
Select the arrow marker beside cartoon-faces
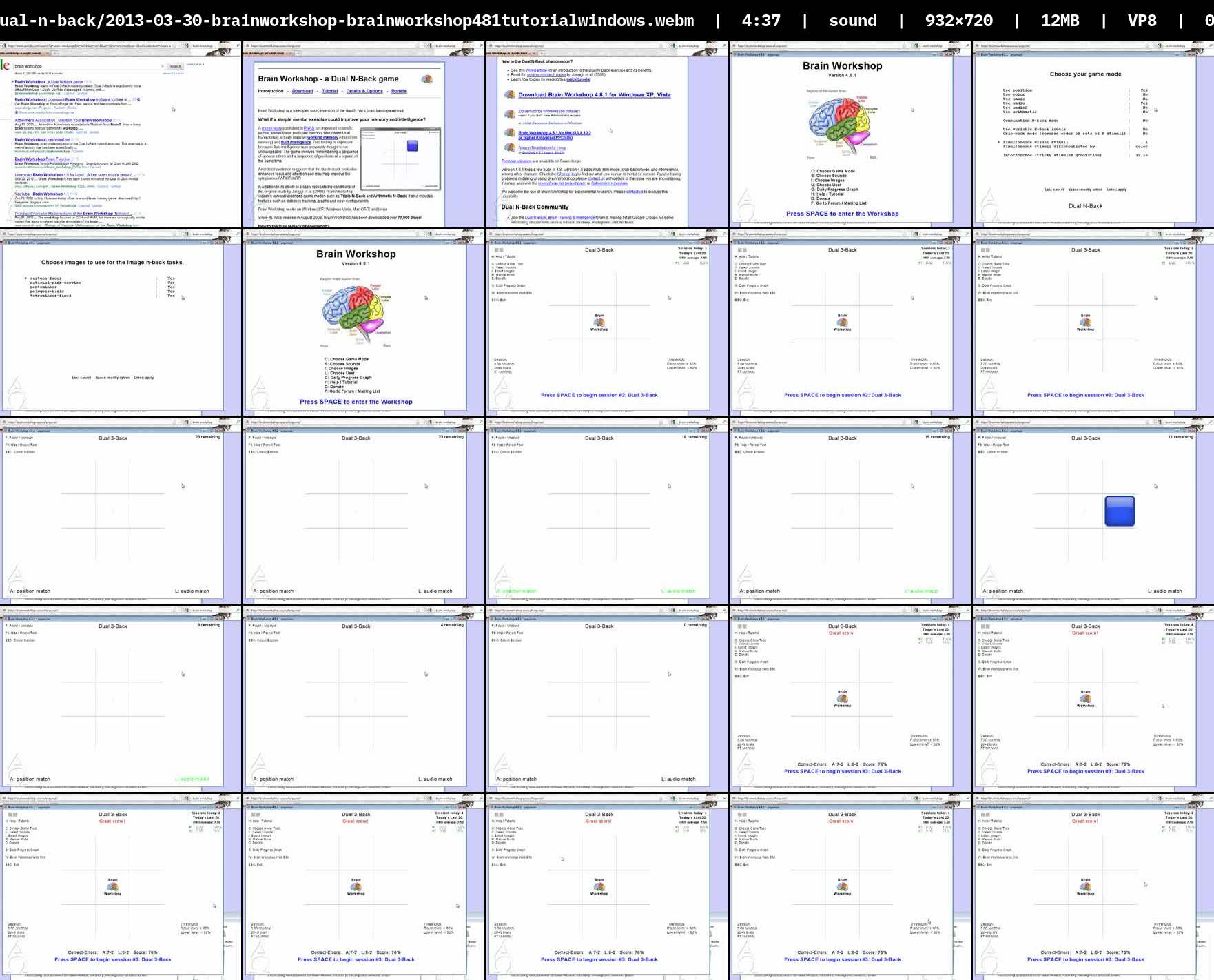click(x=26, y=278)
